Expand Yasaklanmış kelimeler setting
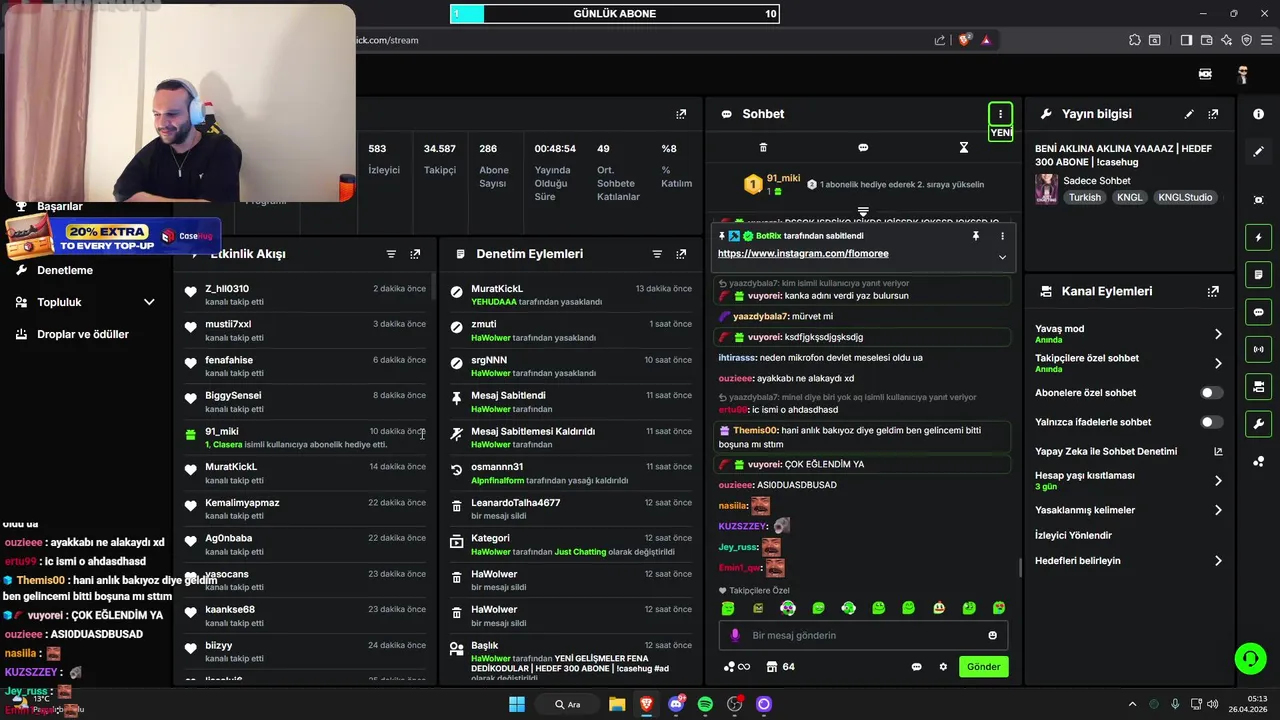The image size is (1280, 720). [1218, 510]
